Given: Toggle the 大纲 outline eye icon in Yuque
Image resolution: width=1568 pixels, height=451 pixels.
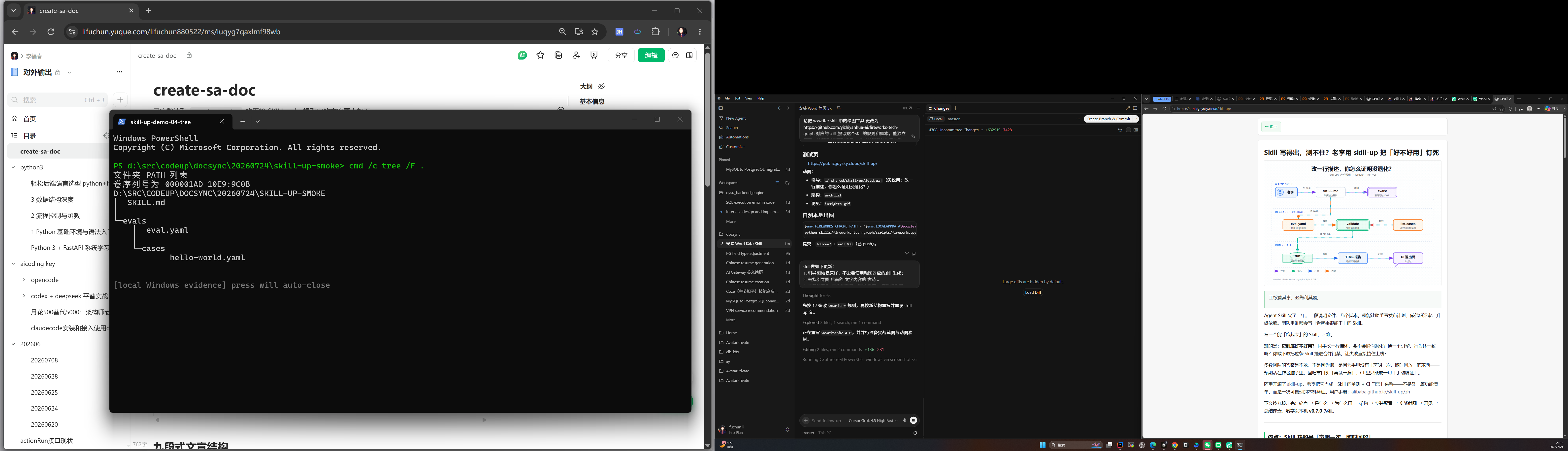Looking at the screenshot, I should click(601, 86).
